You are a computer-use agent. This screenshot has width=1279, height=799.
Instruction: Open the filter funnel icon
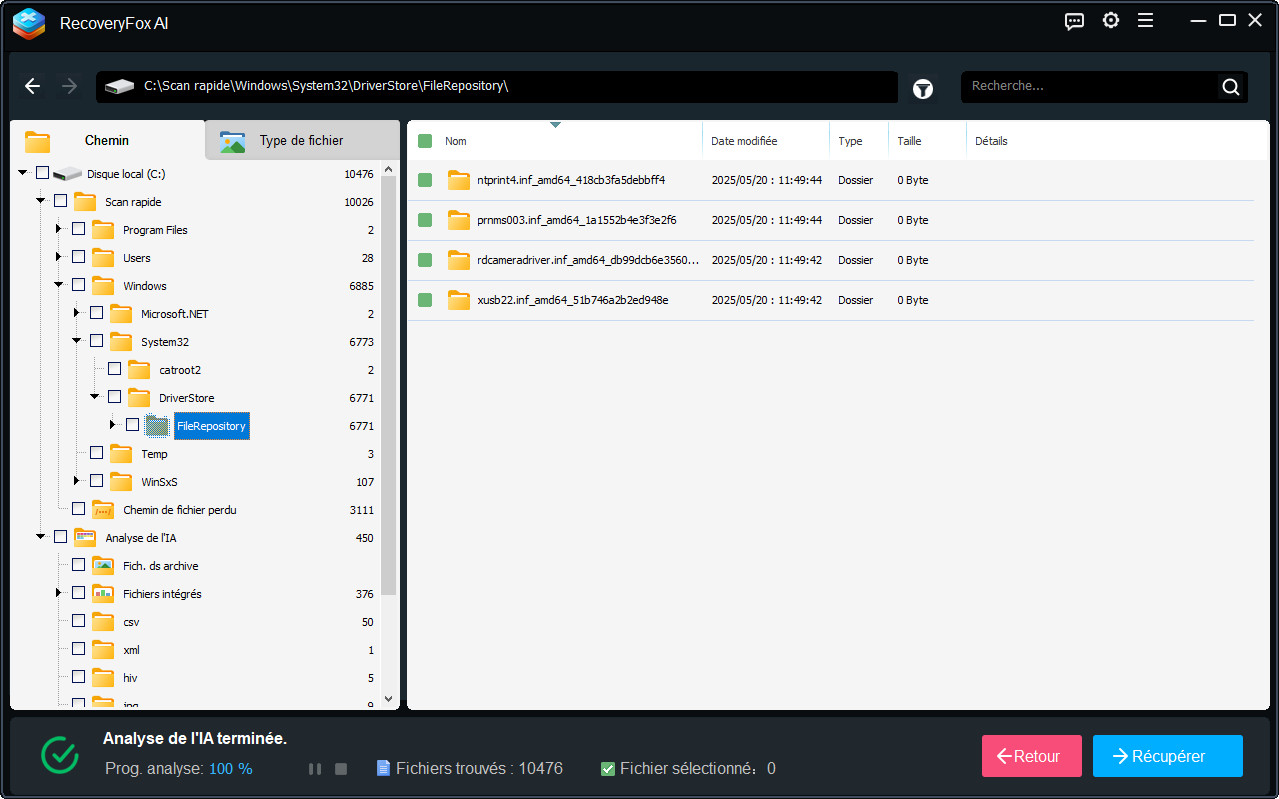click(923, 89)
